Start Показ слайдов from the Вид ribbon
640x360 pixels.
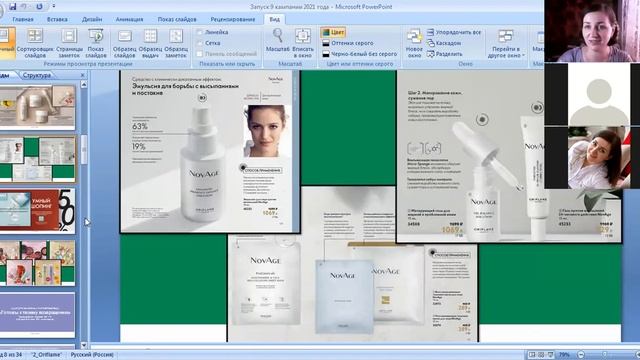coord(96,43)
